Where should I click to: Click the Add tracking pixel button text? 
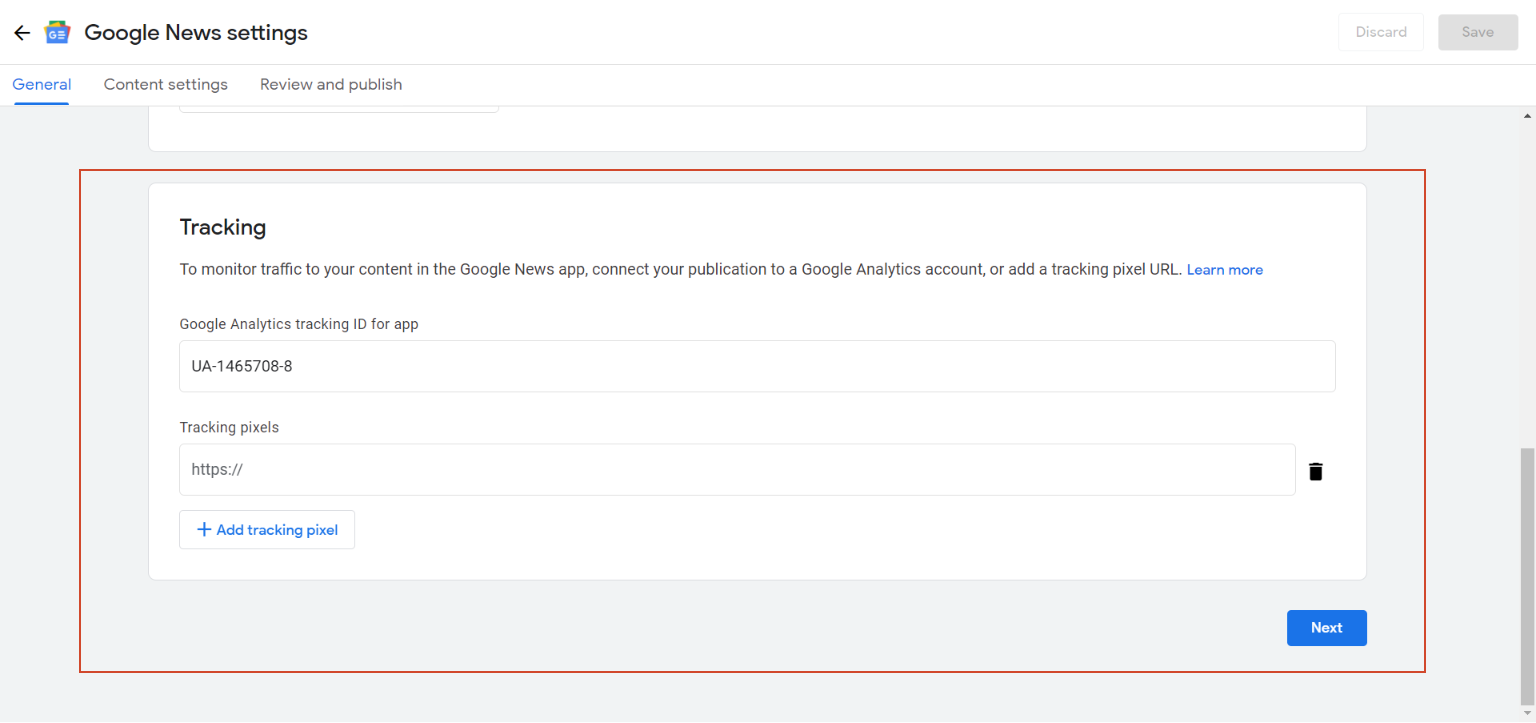coord(277,530)
